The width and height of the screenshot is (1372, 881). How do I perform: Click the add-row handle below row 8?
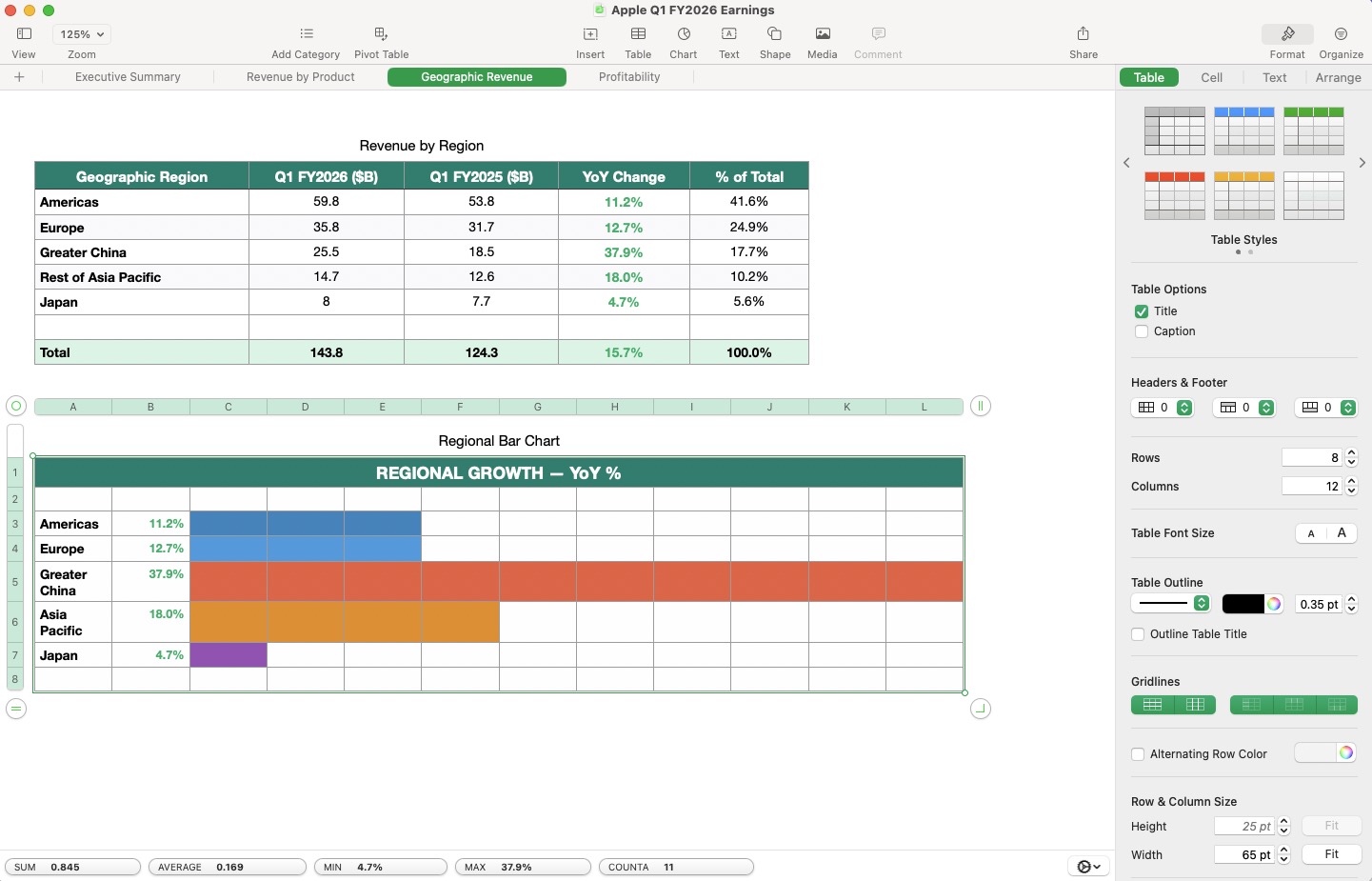(x=15, y=709)
